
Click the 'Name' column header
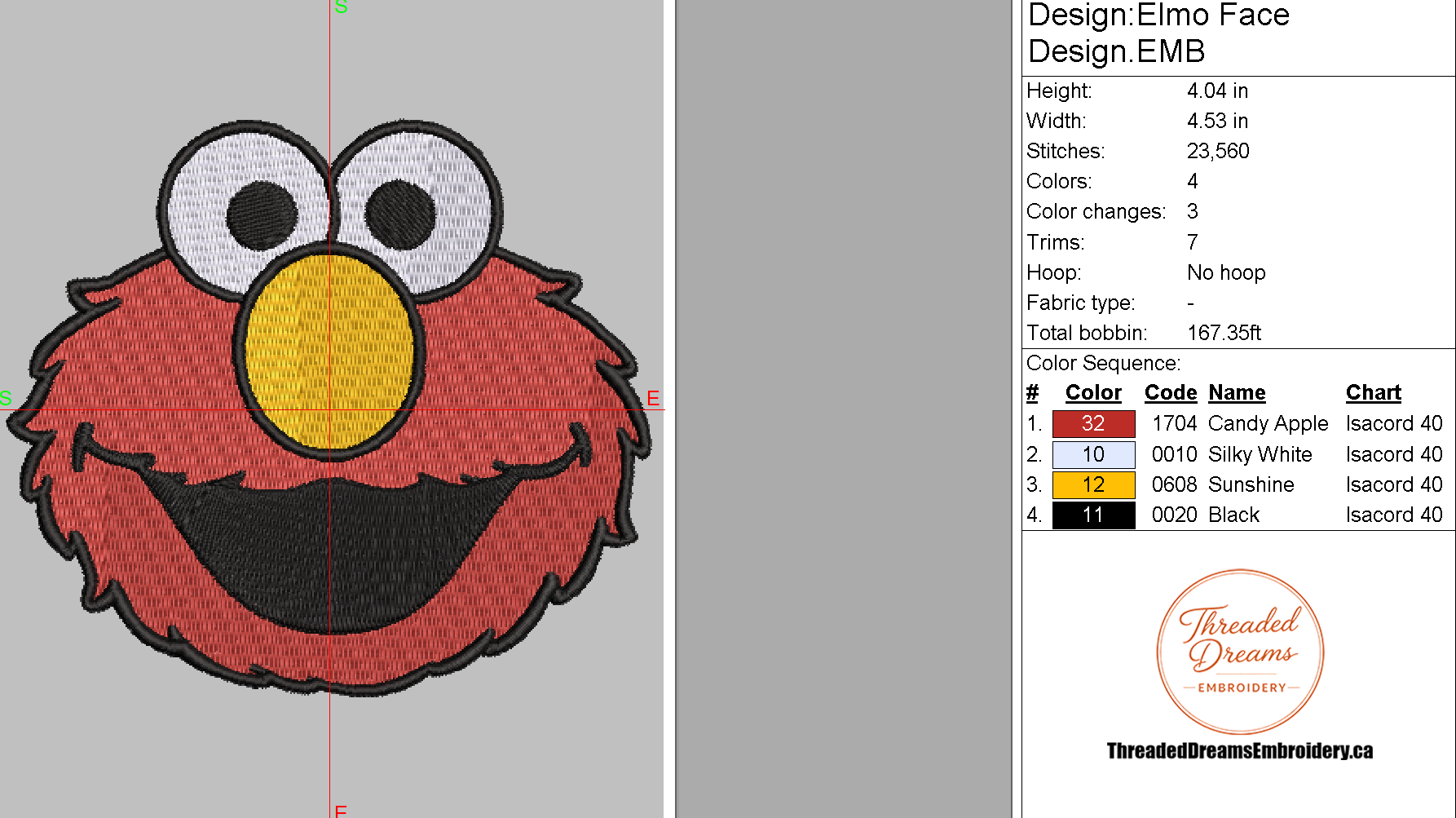coord(1237,392)
